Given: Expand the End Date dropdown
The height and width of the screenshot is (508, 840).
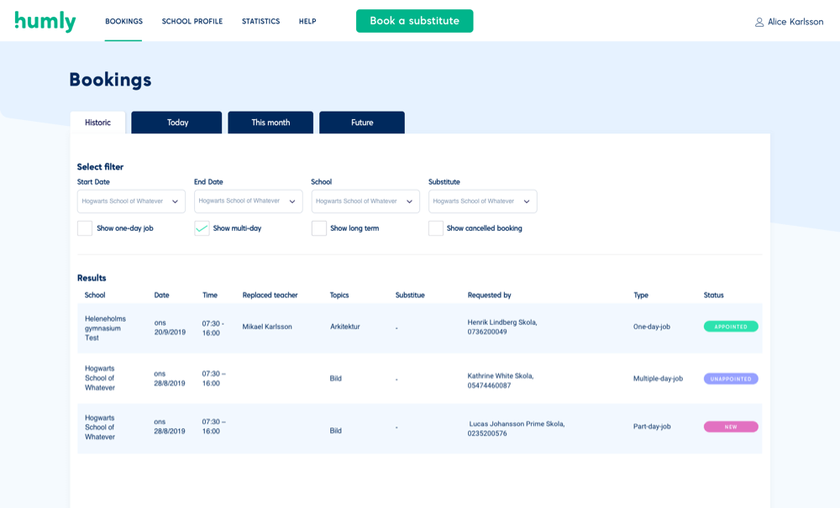Looking at the screenshot, I should pyautogui.click(x=248, y=201).
